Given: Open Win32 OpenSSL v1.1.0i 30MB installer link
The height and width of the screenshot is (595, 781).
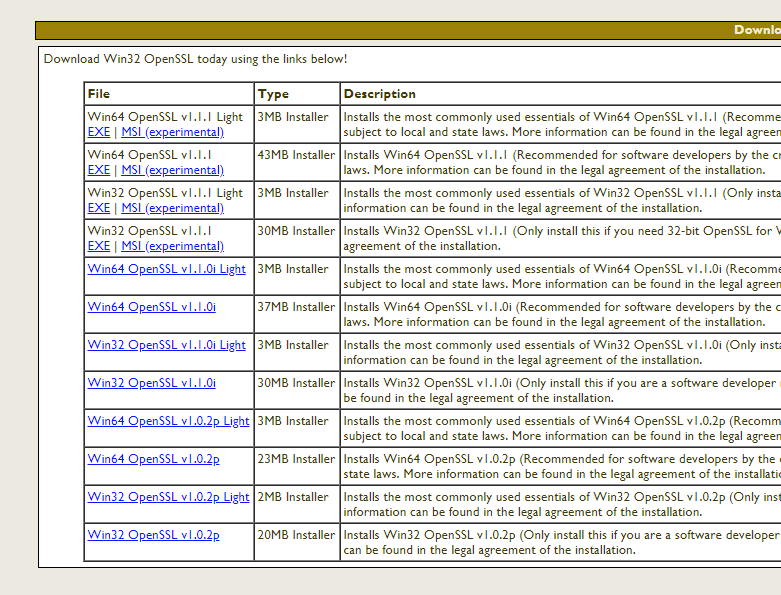Looking at the screenshot, I should pos(151,383).
